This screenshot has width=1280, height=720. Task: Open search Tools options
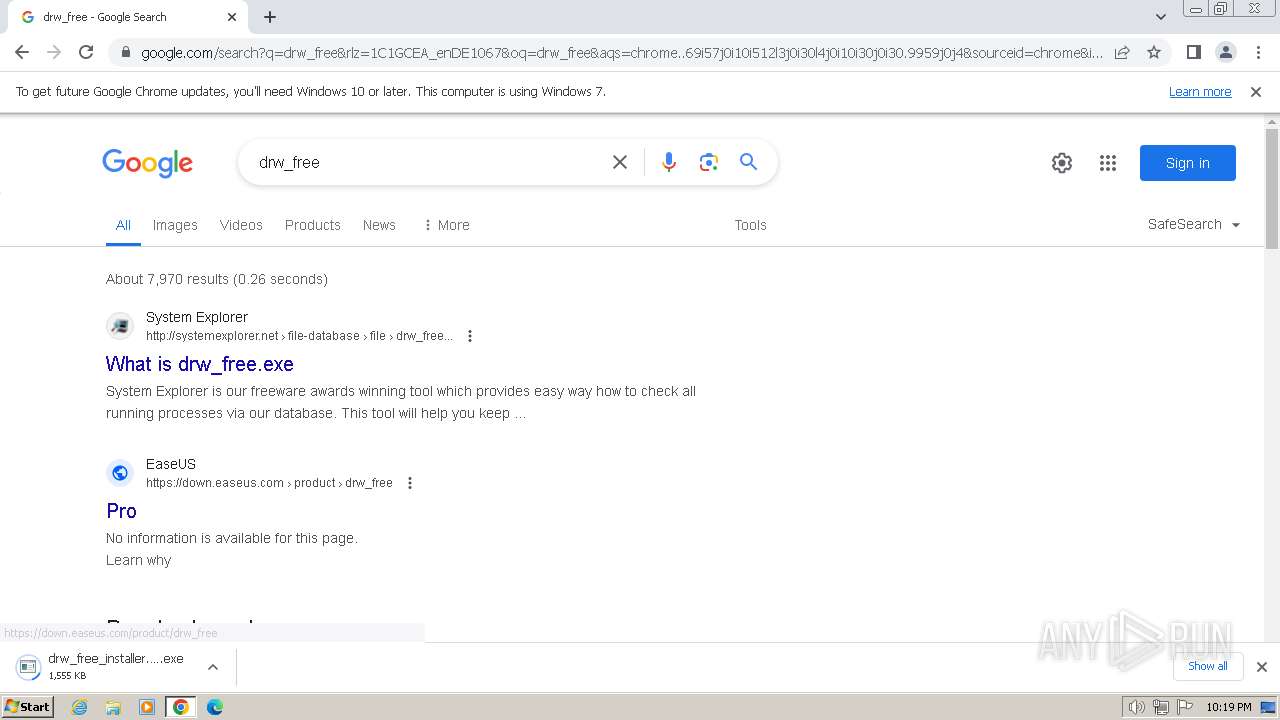pyautogui.click(x=750, y=225)
